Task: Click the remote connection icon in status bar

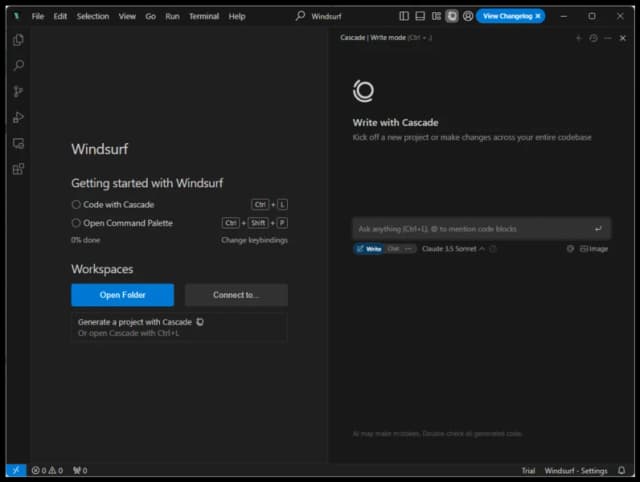Action: (16, 470)
